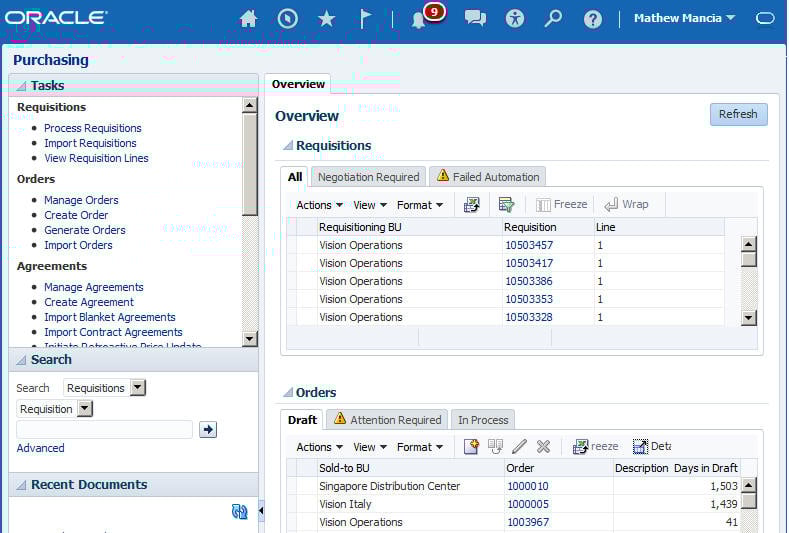
Task: Click Tasks panel scroll down arrow
Action: pos(250,338)
